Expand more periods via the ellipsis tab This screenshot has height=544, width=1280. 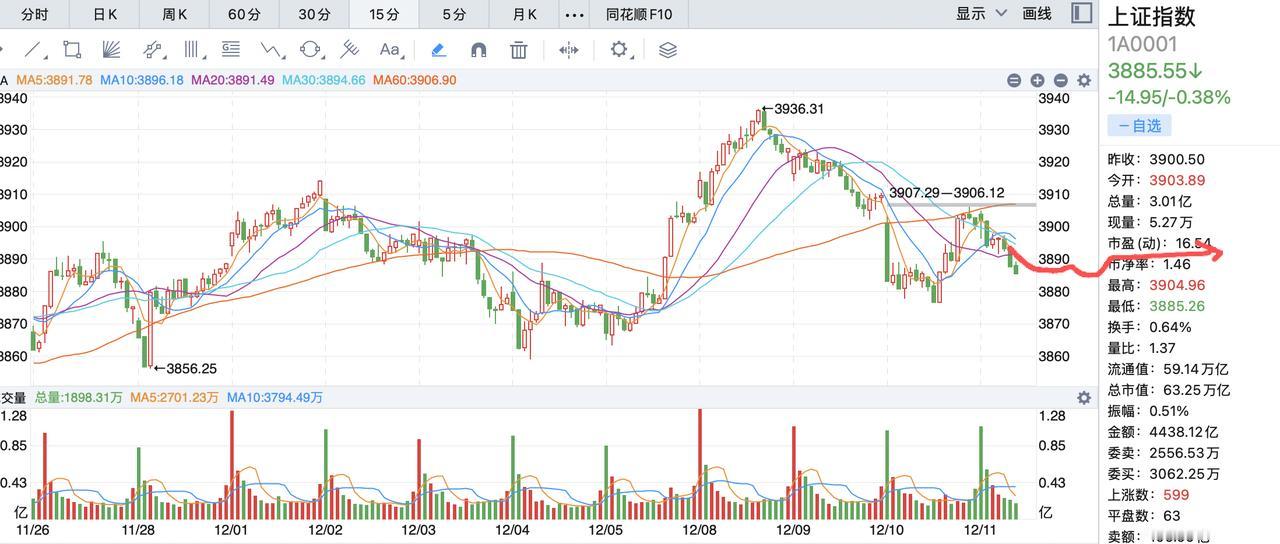click(574, 14)
